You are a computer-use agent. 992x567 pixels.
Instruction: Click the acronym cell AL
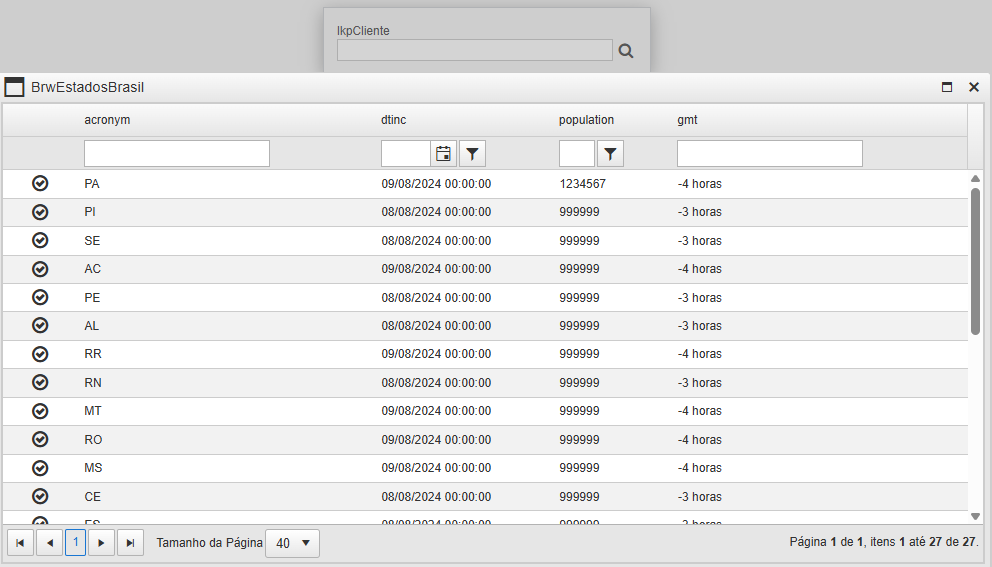tap(92, 325)
